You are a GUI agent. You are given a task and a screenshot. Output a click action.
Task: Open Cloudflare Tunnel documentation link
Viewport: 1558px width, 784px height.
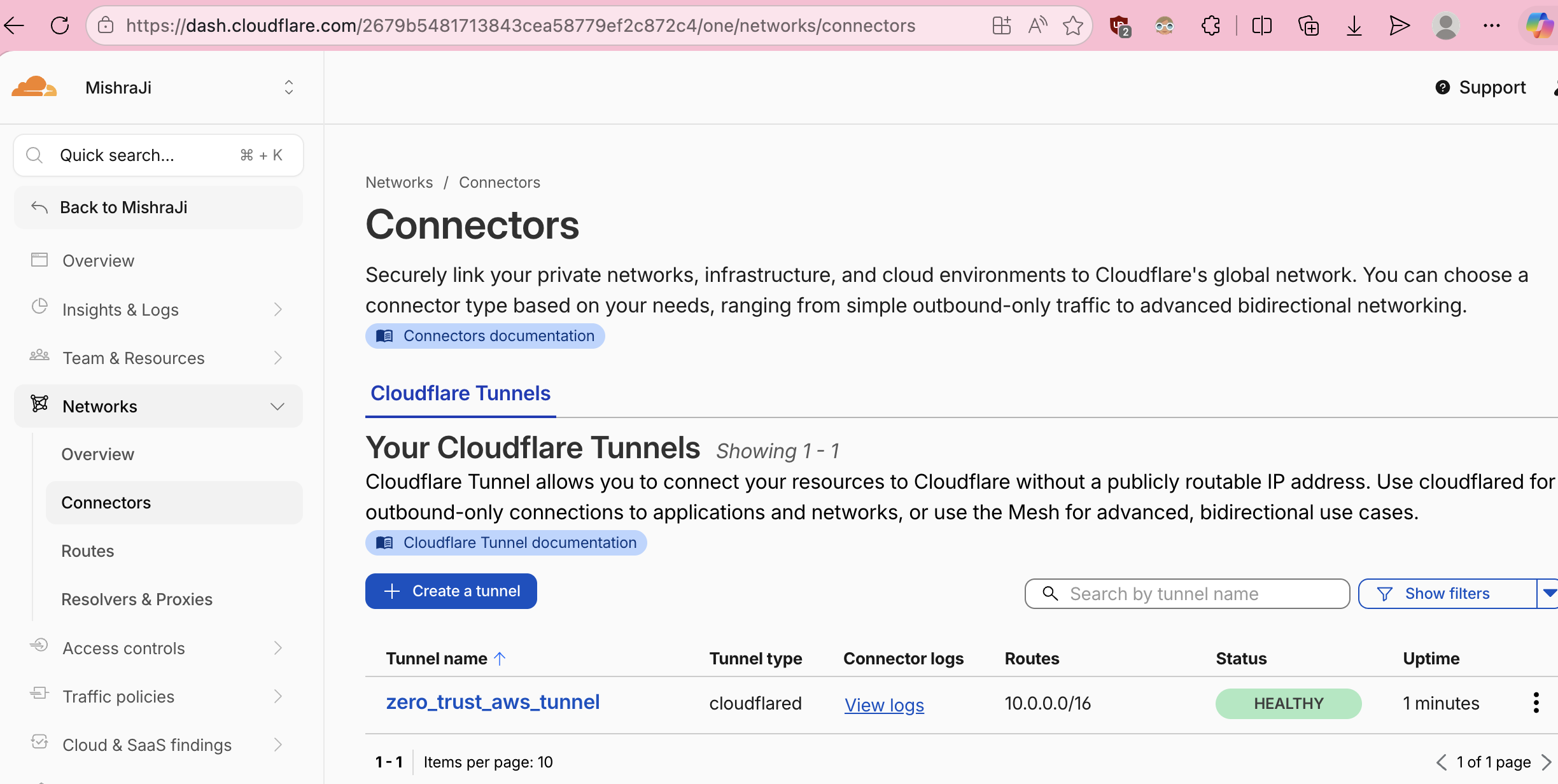(506, 543)
